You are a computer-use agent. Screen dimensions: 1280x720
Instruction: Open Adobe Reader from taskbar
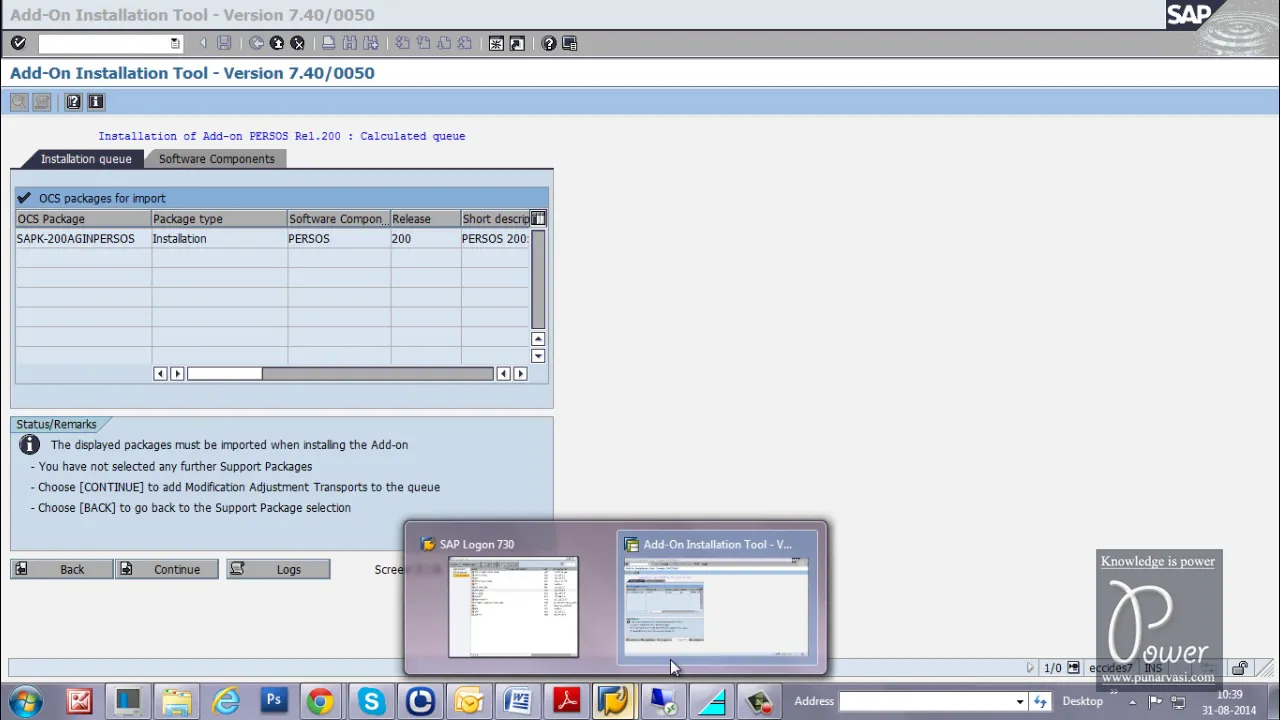pos(566,701)
